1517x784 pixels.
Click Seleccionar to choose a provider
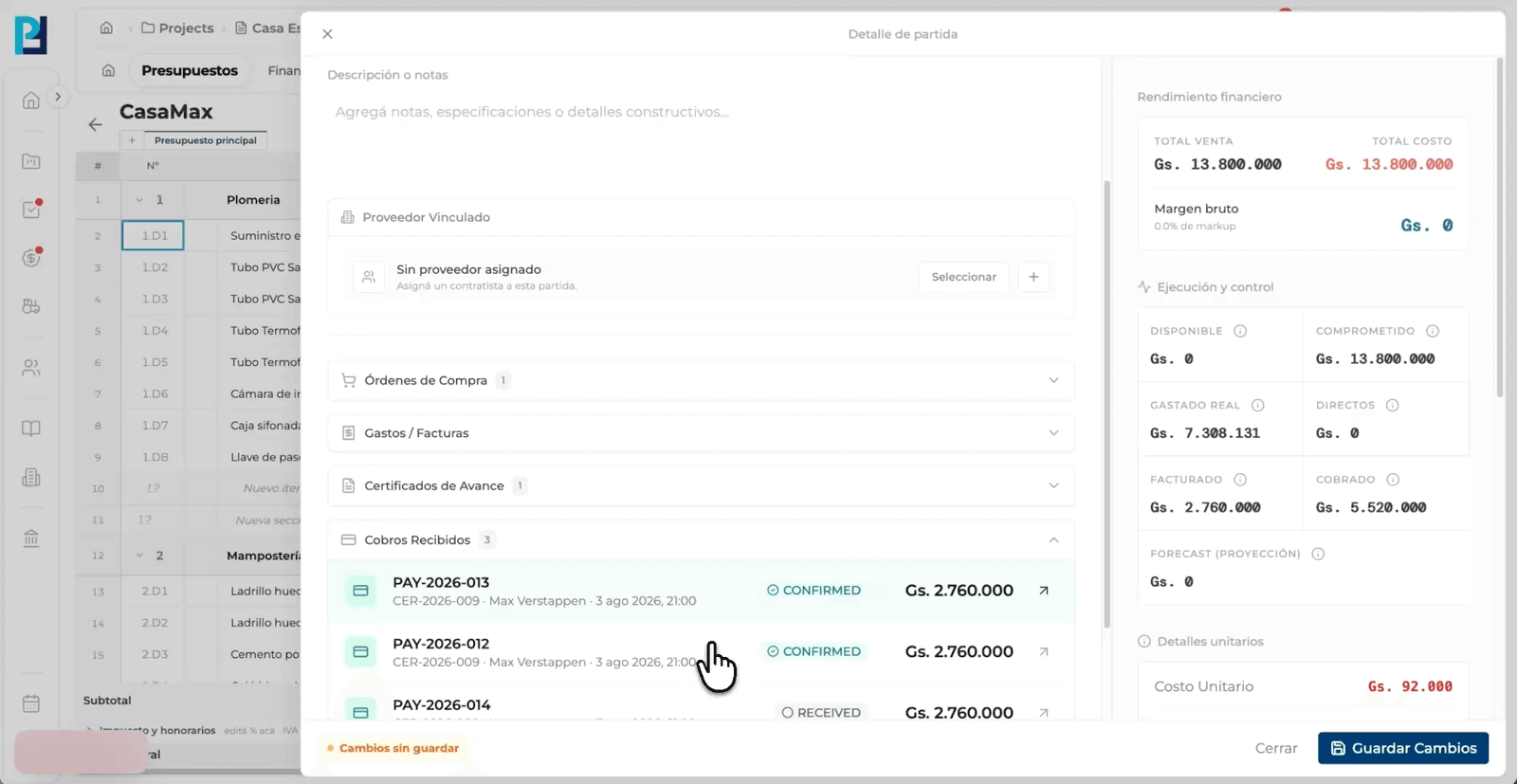(963, 277)
